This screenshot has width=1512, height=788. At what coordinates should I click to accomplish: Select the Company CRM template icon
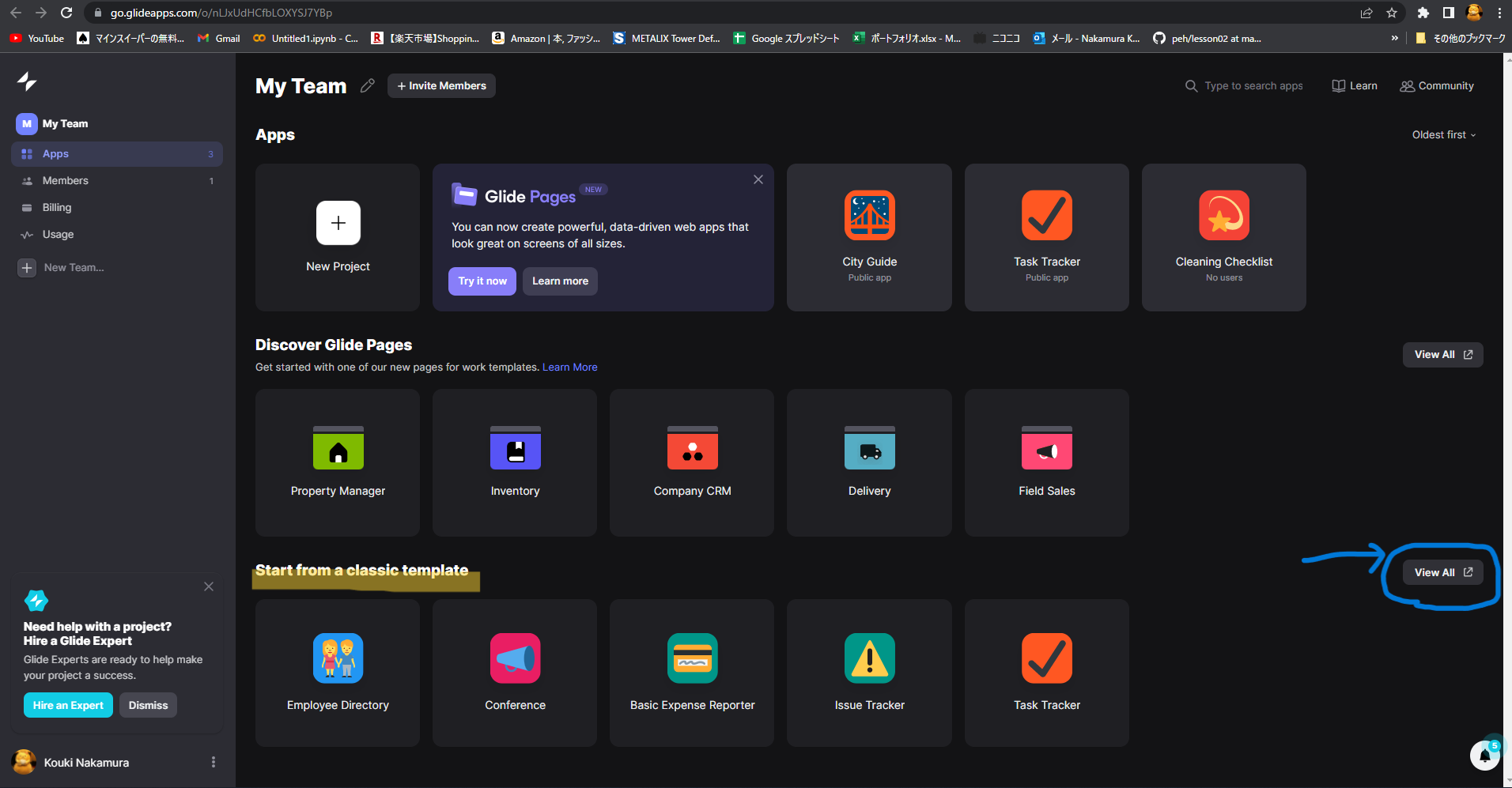692,448
